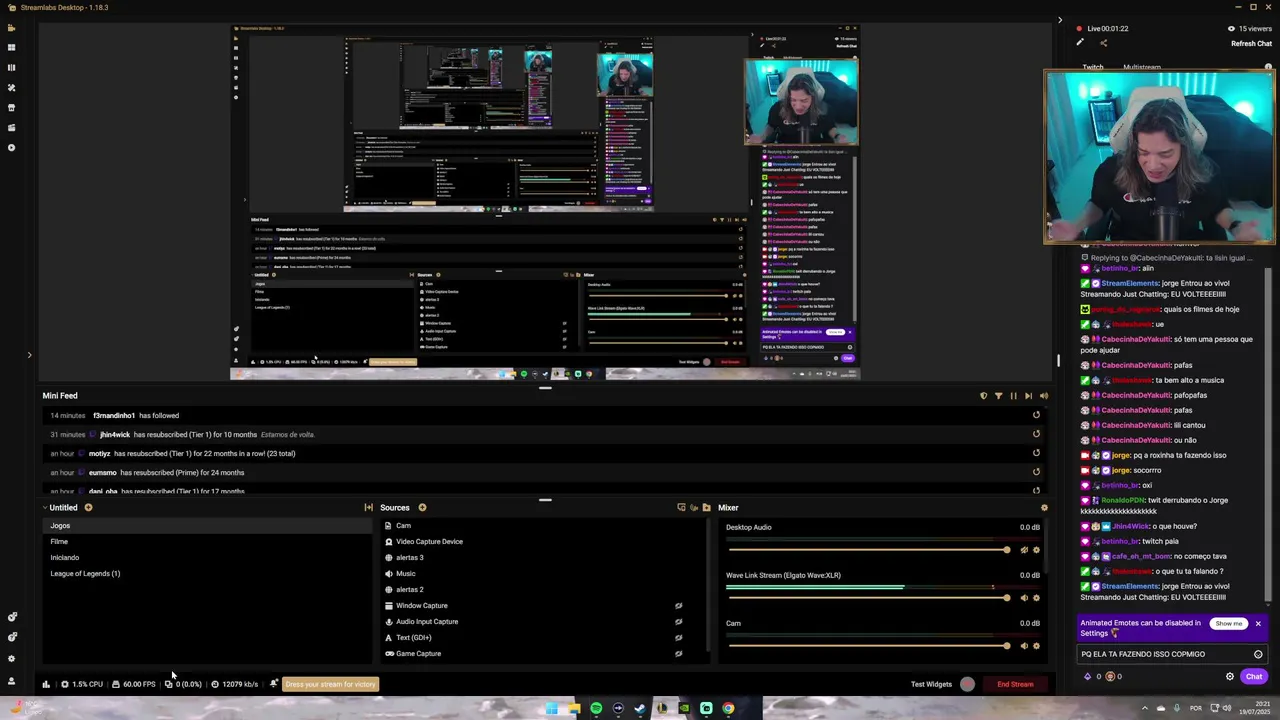Mute the Cam audio source in Mixer
Image resolution: width=1280 pixels, height=720 pixels.
1023,646
